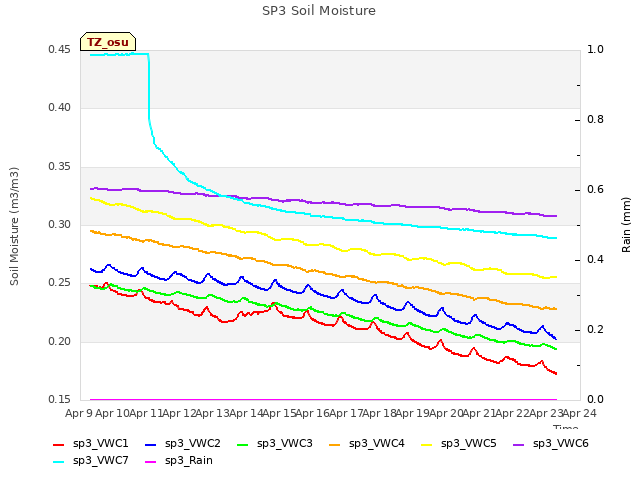
Task: Click the cyan line's steep vertical drop
Action: (149, 88)
